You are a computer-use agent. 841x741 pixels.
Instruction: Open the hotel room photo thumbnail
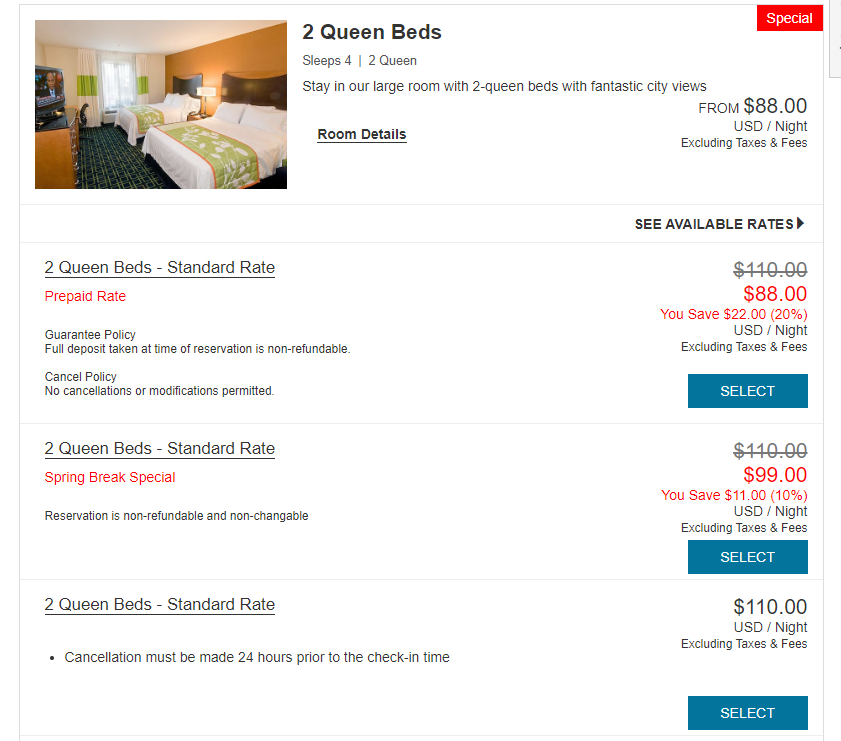coord(161,105)
